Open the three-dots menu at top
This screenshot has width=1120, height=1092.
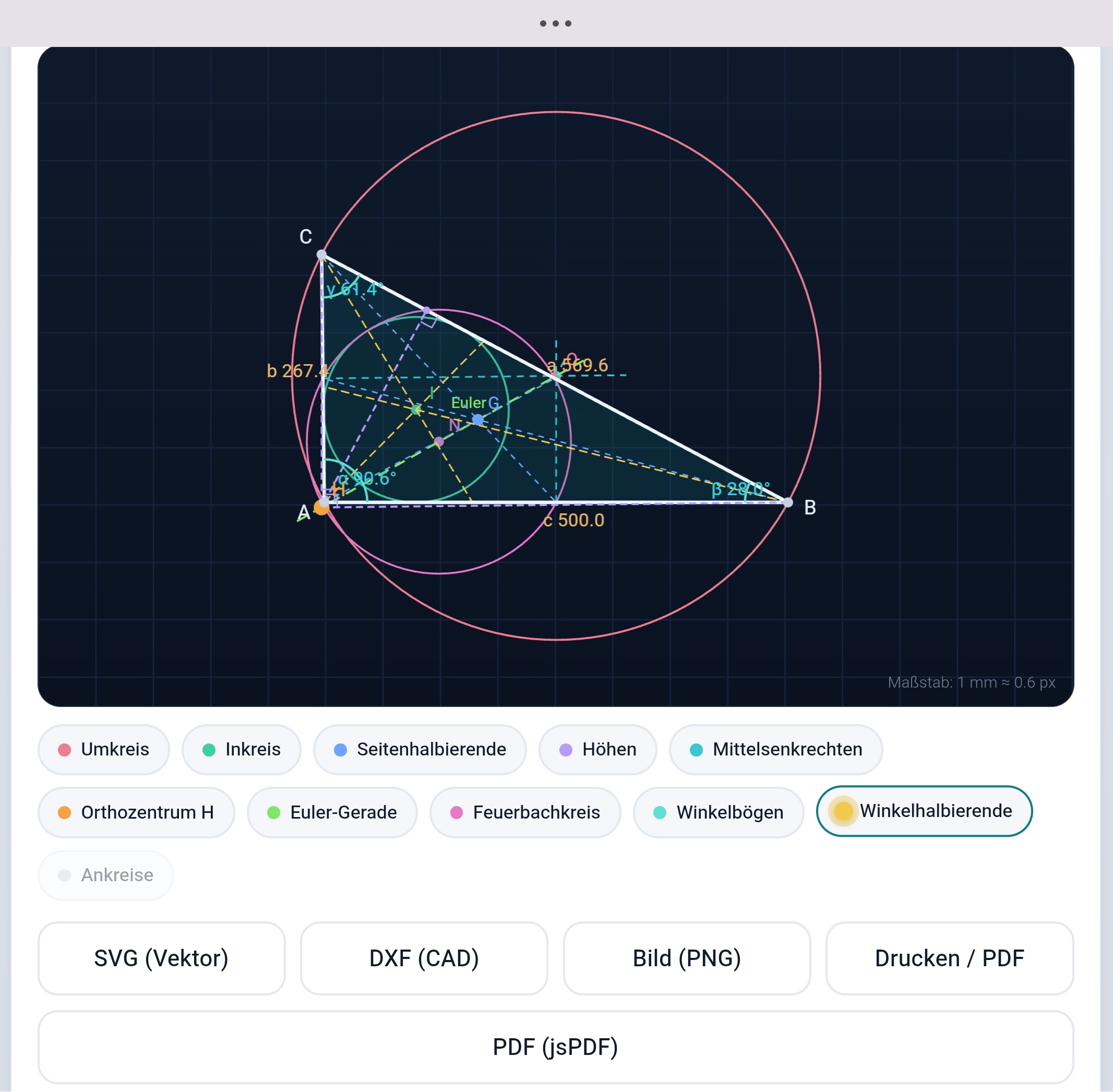[556, 24]
